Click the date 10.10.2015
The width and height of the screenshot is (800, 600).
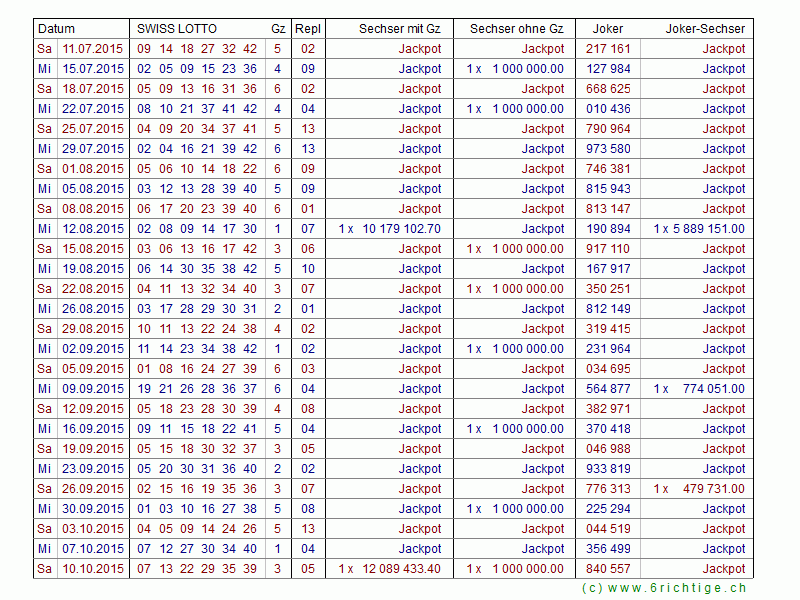(93, 569)
